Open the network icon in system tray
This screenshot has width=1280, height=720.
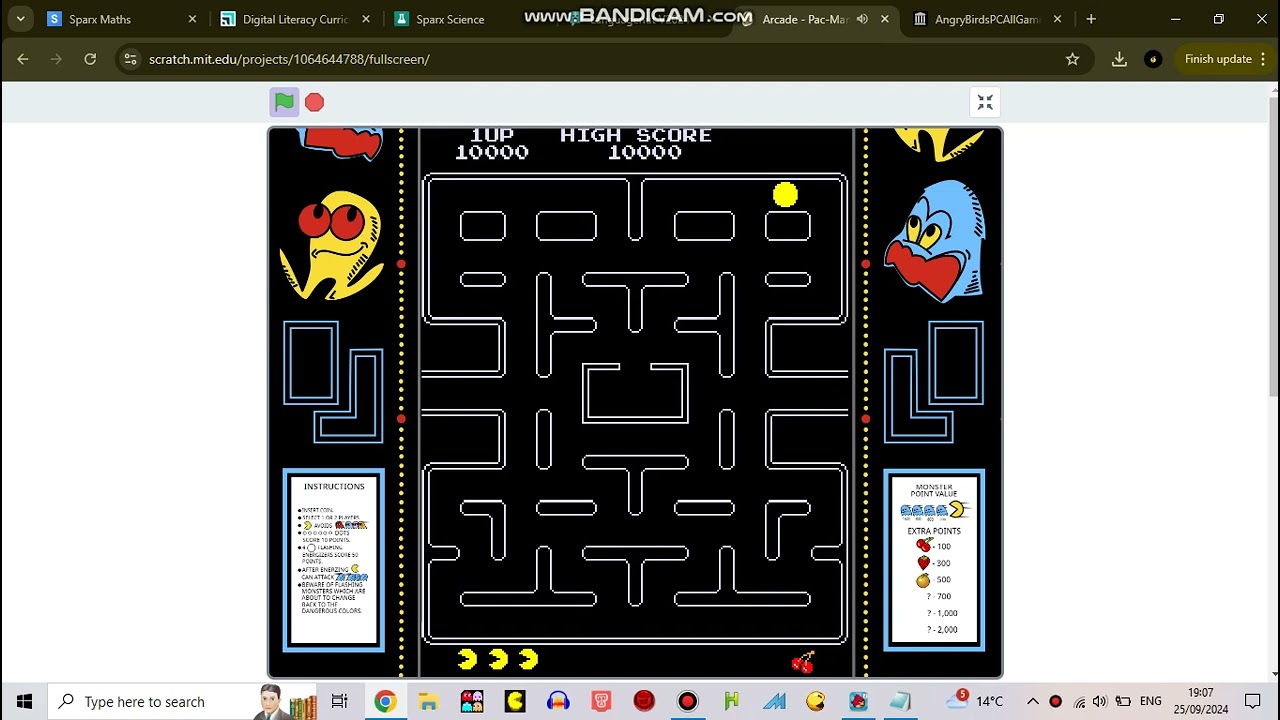coord(1079,701)
